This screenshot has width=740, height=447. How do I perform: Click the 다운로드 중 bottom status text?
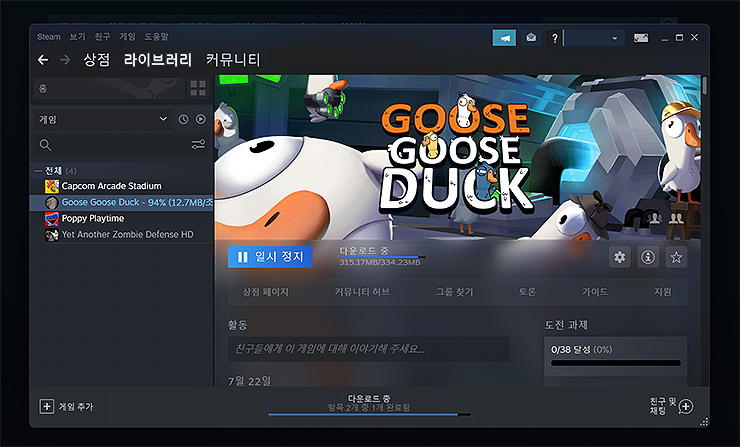pos(369,399)
